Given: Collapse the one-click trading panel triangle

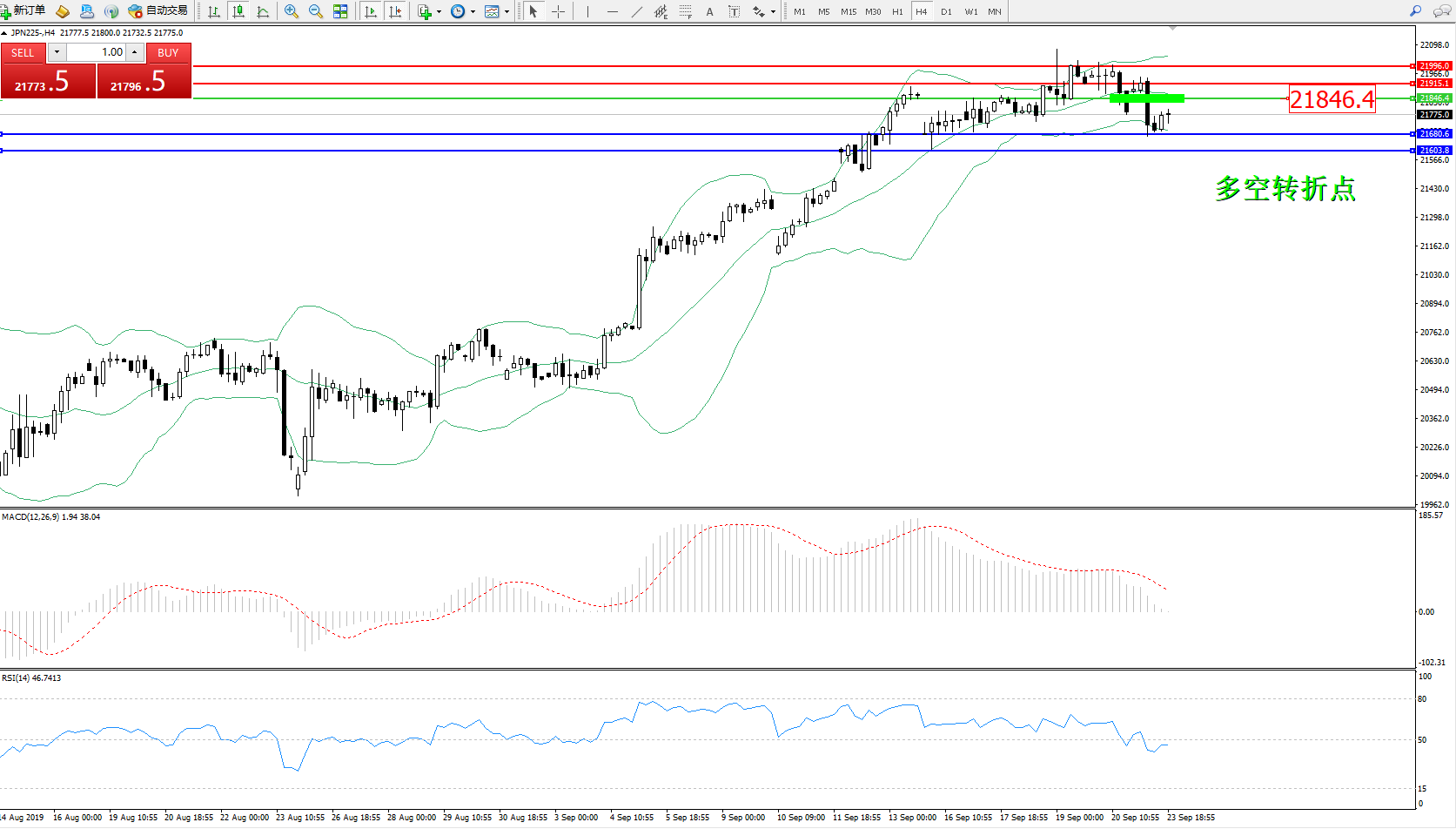Looking at the screenshot, I should (x=4, y=33).
